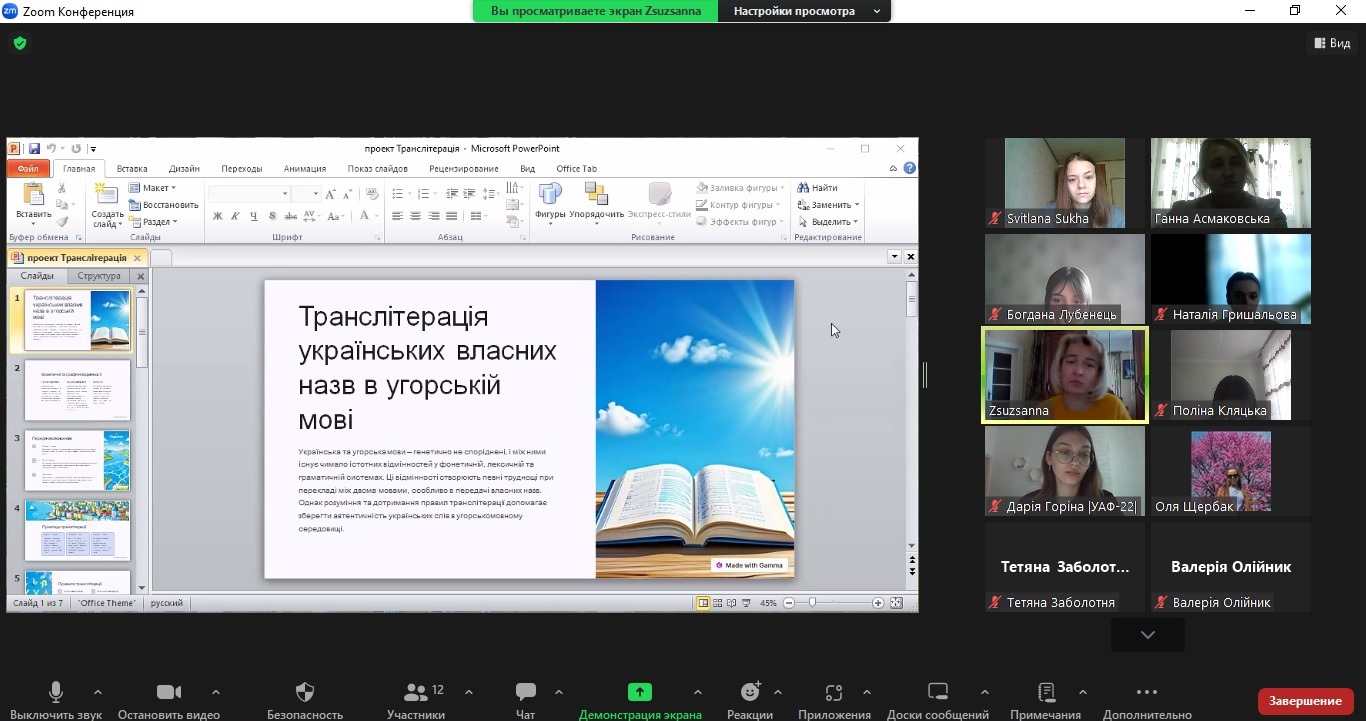Click Создать слайд new slide icon
The width and height of the screenshot is (1366, 721).
tap(106, 194)
